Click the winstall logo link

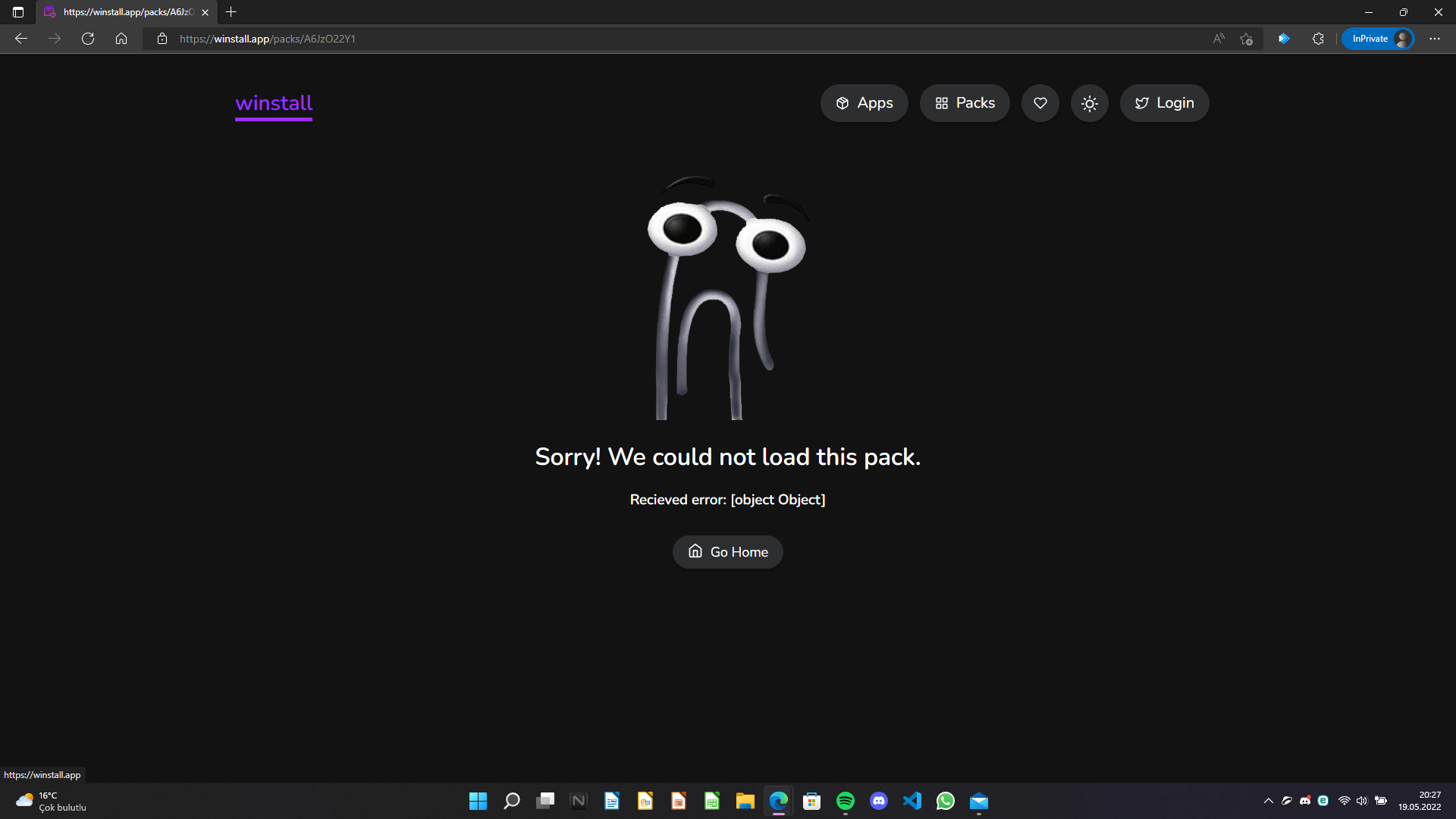274,103
